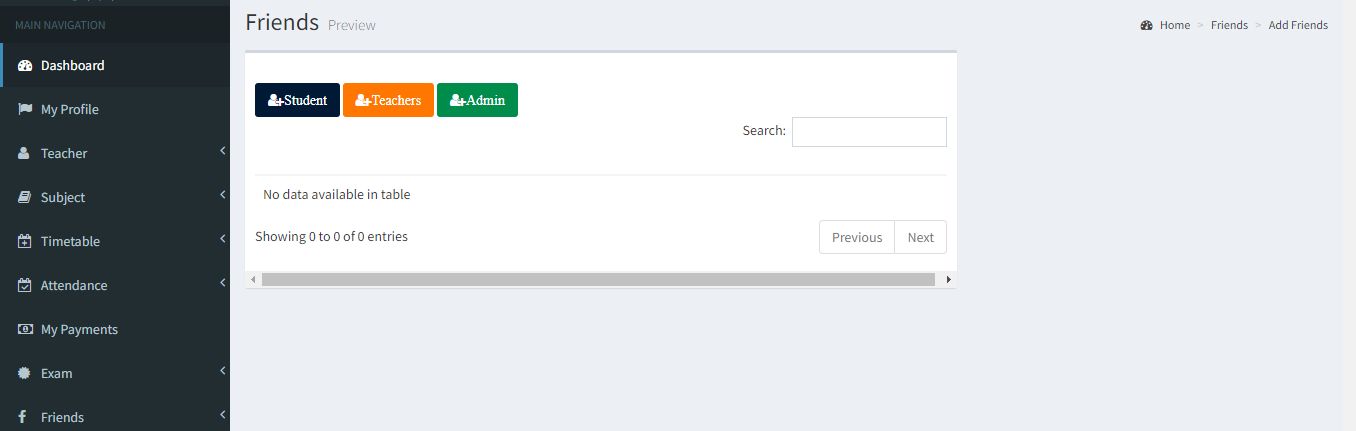Click the Attendance calendar-check icon
This screenshot has width=1356, height=431.
(25, 286)
